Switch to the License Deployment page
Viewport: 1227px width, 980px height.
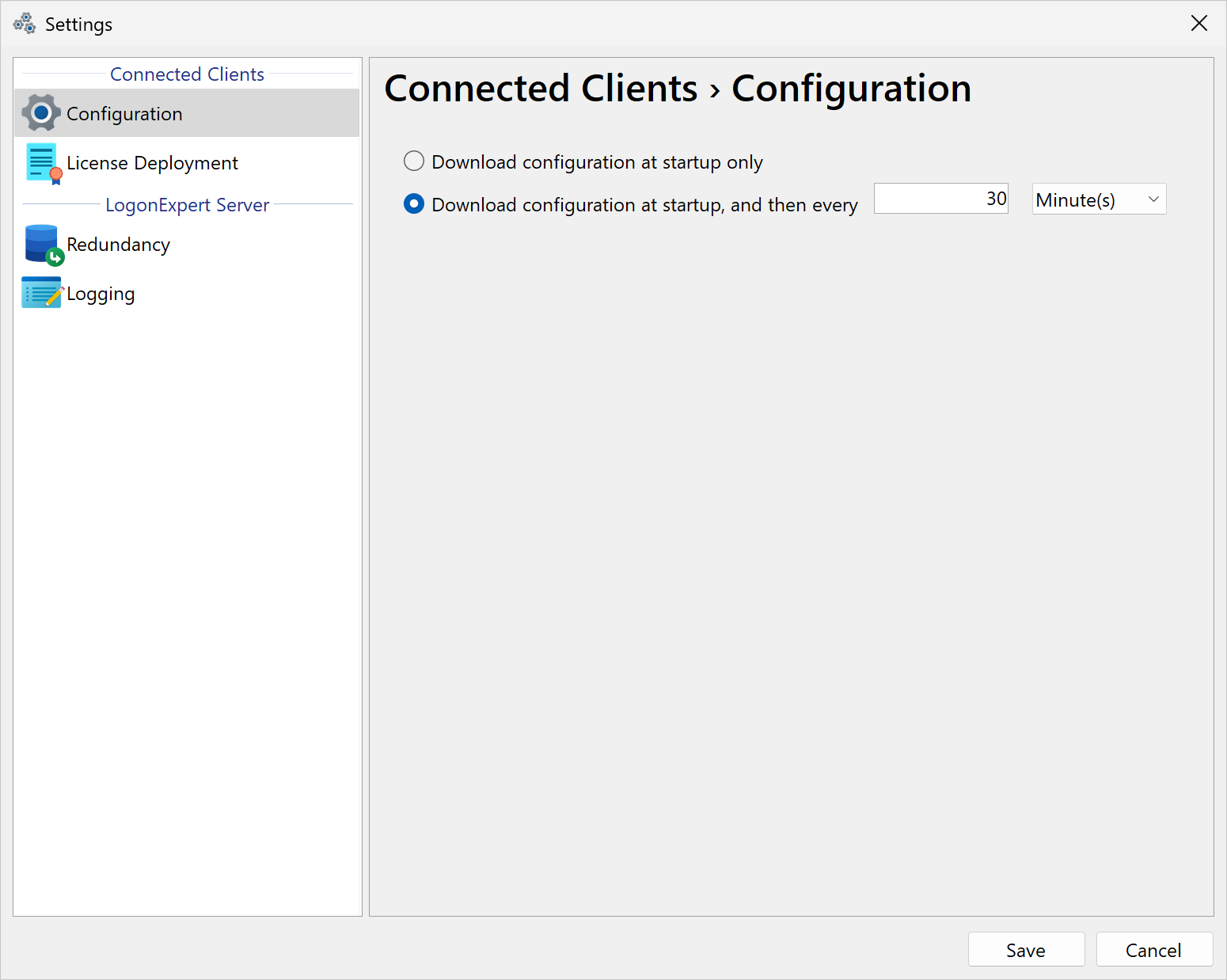(152, 163)
